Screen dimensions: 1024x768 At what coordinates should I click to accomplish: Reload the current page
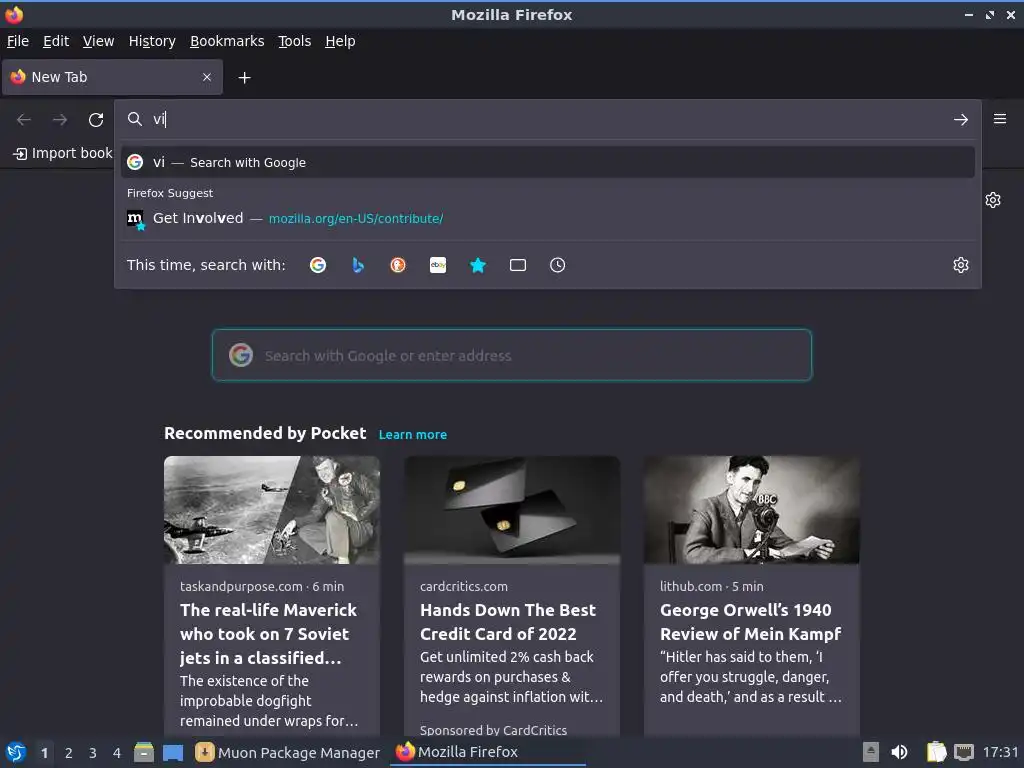[x=96, y=120]
